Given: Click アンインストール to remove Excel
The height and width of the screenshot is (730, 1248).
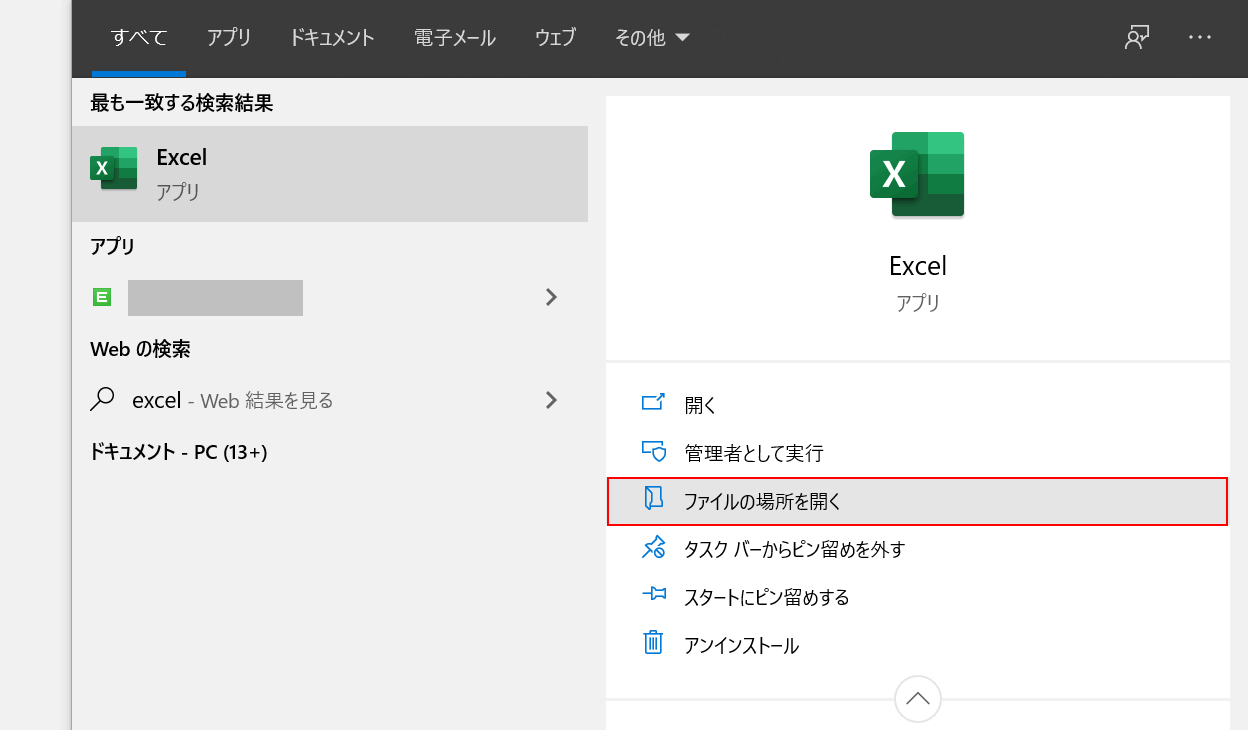Looking at the screenshot, I should point(741,645).
